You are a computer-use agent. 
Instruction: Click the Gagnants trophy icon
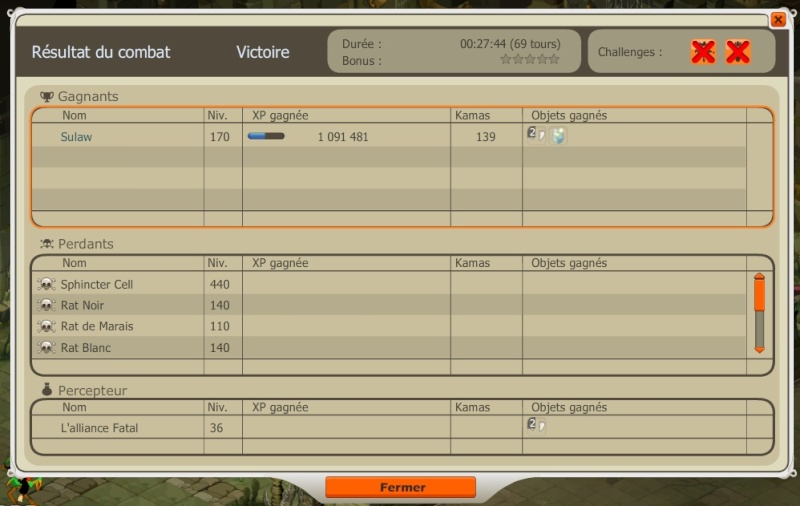point(46,96)
